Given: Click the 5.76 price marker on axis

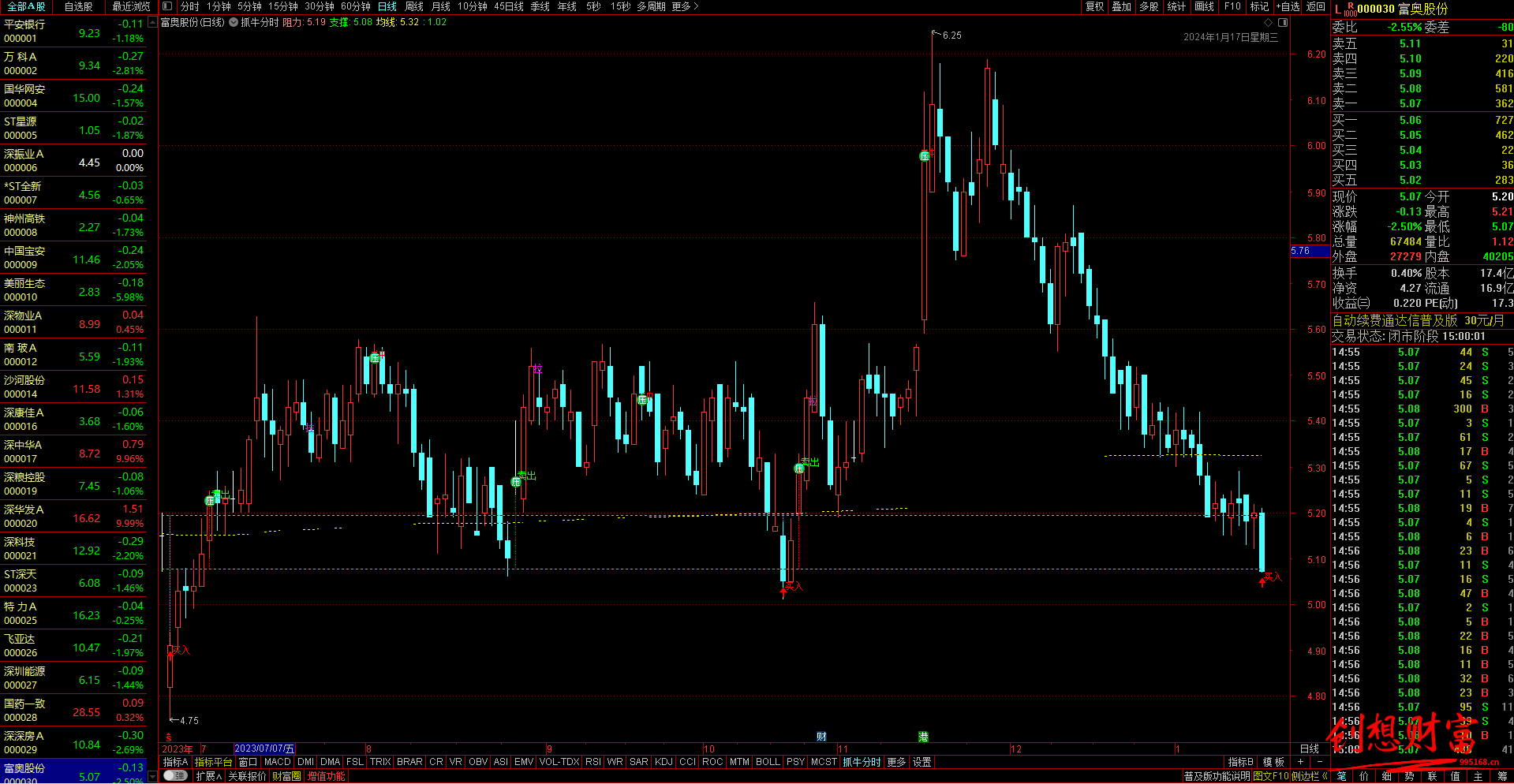Looking at the screenshot, I should pos(1309,251).
